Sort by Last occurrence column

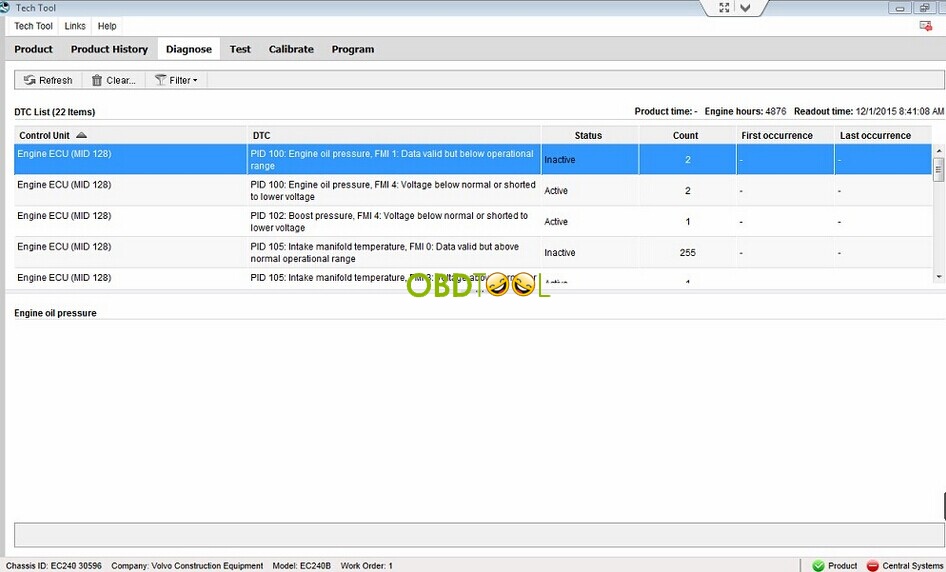tap(883, 135)
